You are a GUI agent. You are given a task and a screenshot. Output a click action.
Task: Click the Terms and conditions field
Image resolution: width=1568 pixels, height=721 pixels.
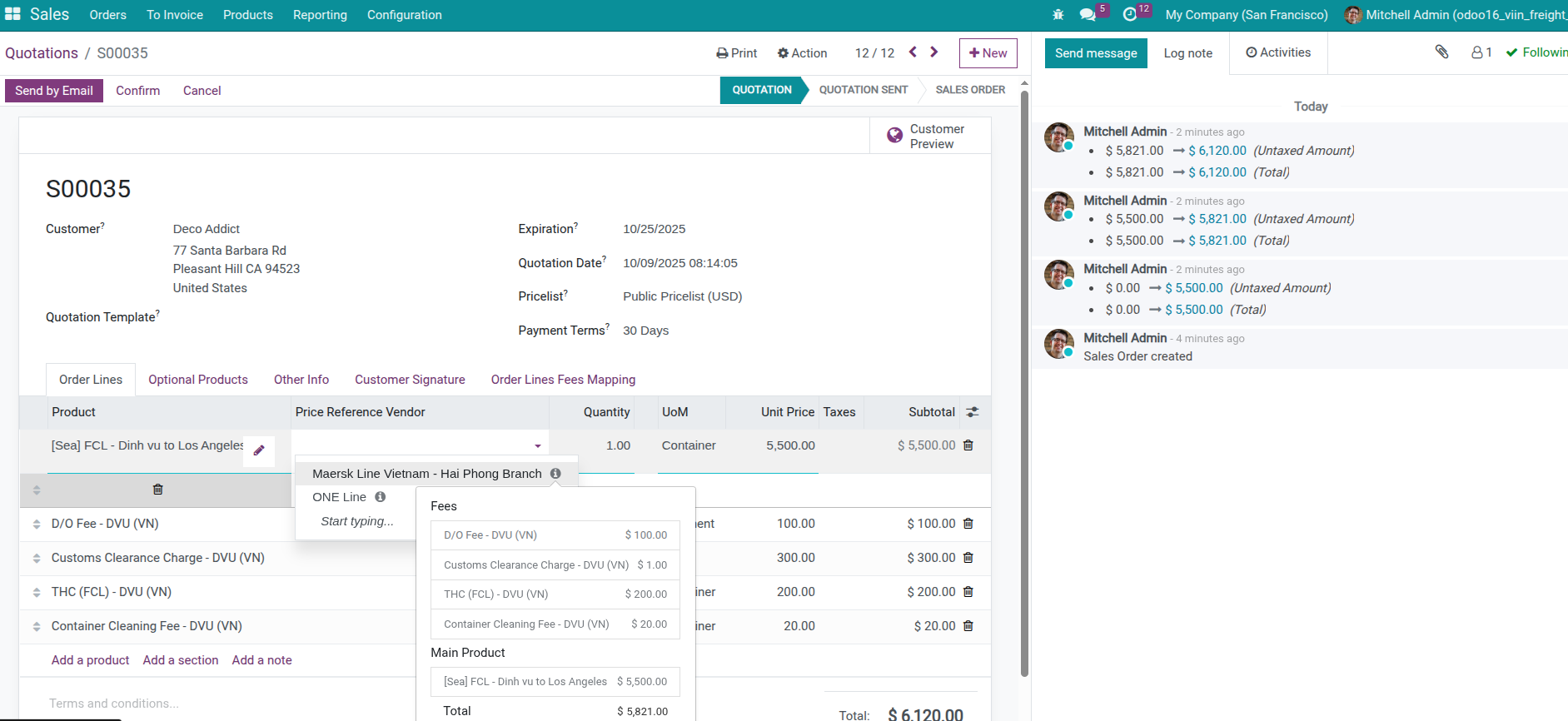pyautogui.click(x=114, y=704)
